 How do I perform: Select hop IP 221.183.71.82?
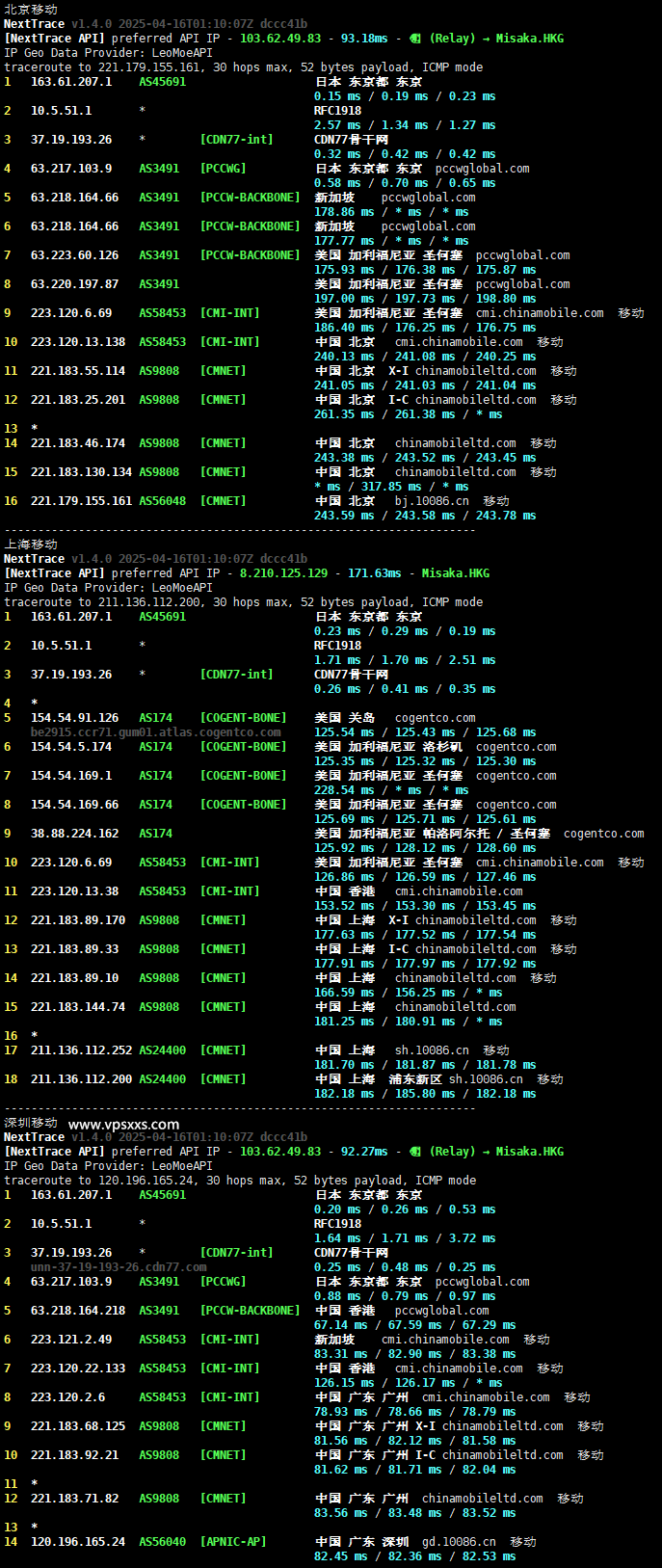click(75, 1499)
